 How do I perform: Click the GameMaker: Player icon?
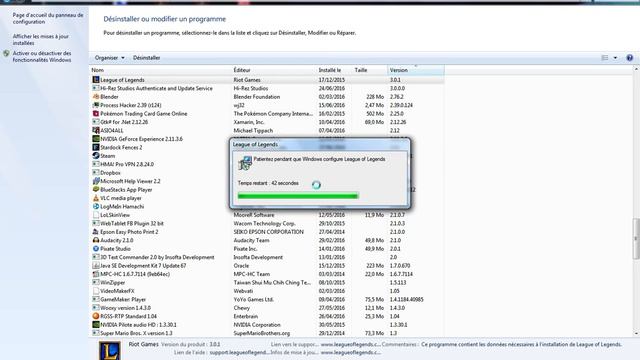96,299
